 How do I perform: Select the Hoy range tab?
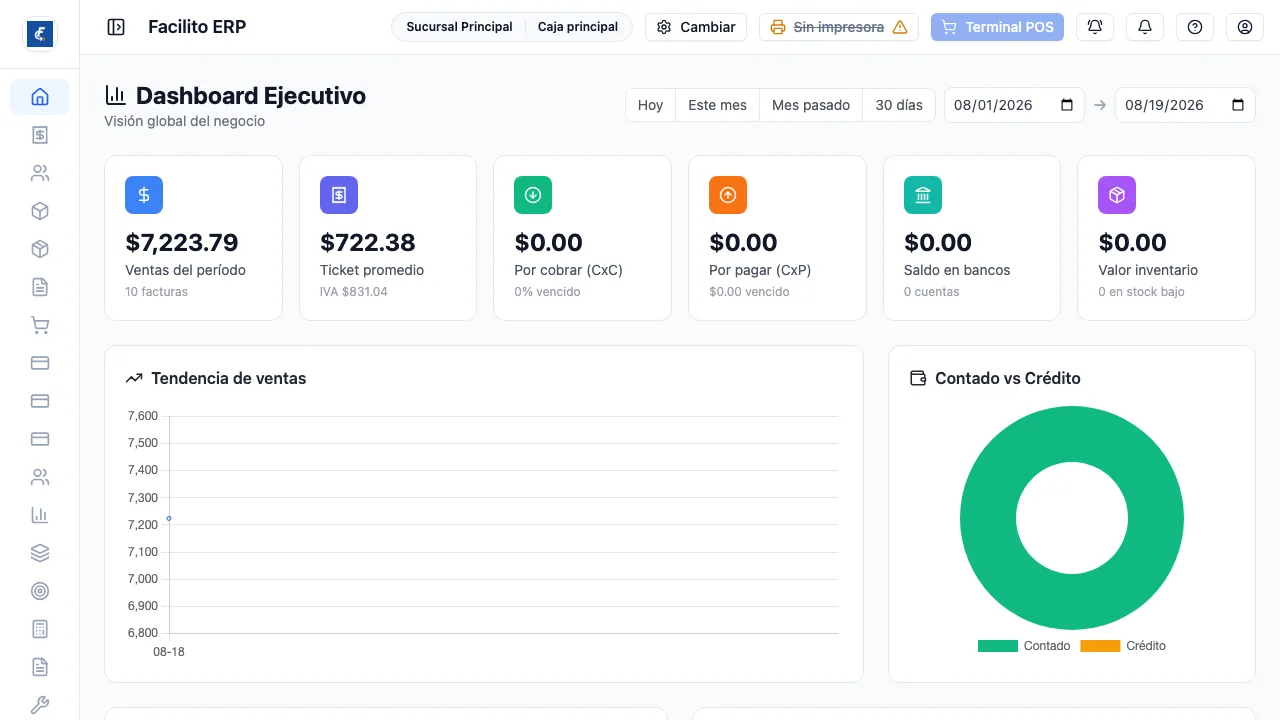tap(650, 105)
